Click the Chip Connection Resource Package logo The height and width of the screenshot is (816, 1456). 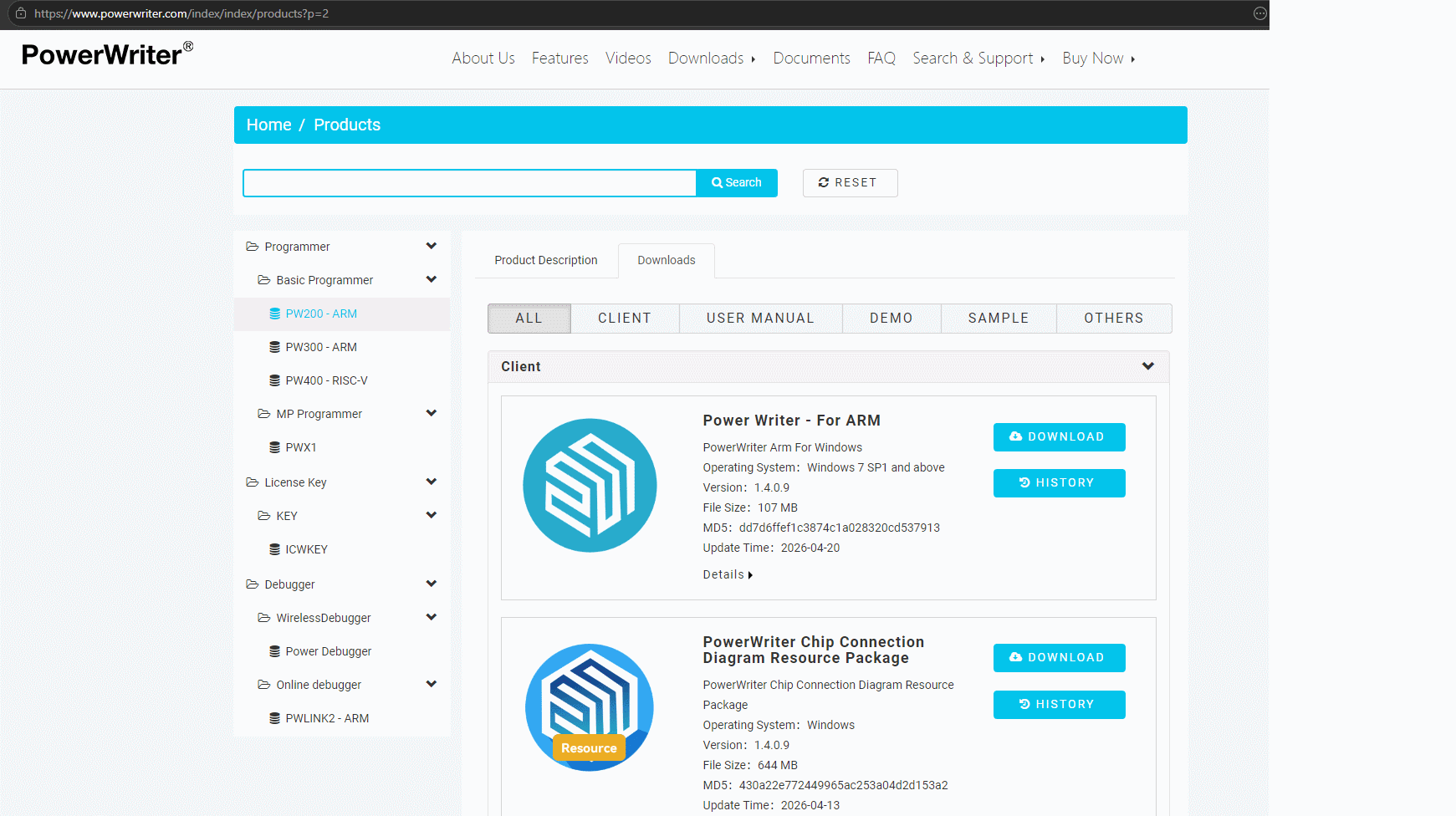click(x=590, y=707)
